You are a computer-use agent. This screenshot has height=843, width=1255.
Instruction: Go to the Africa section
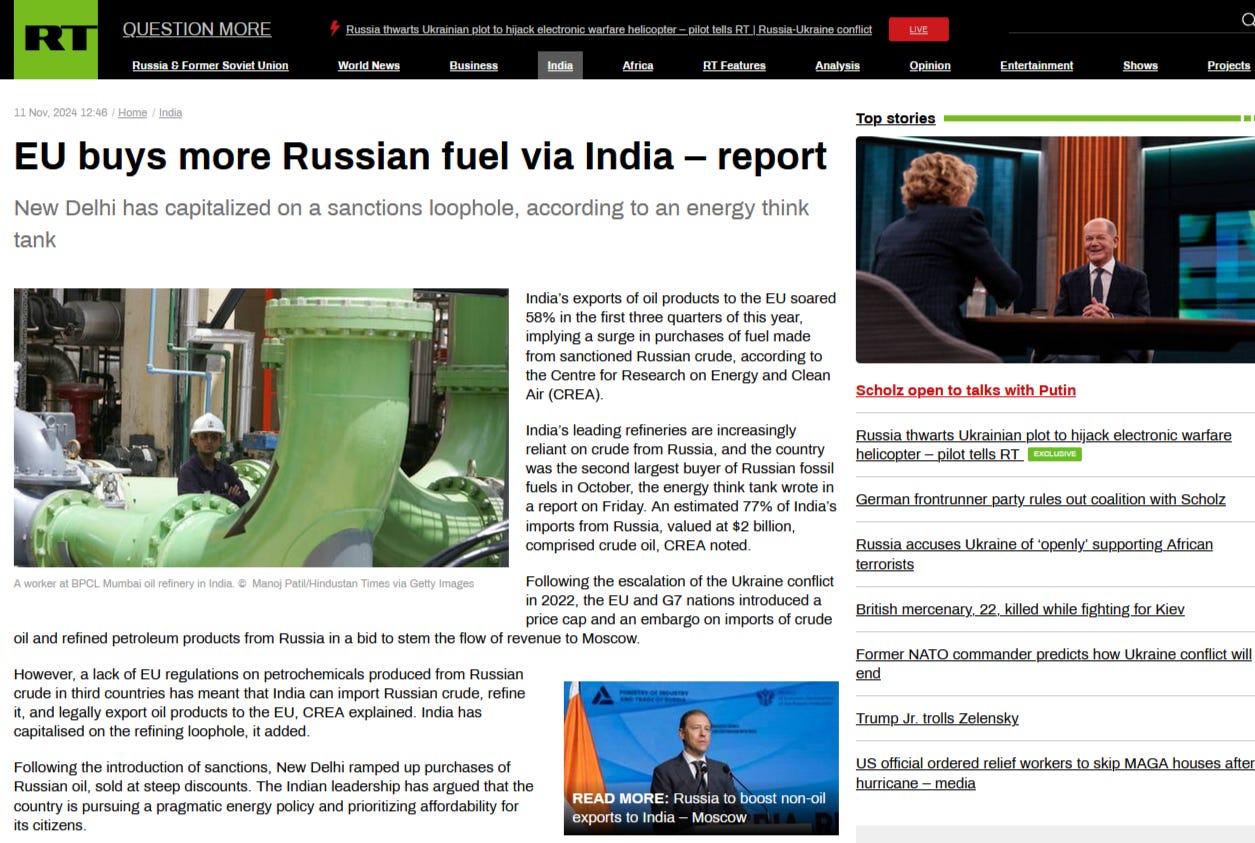point(638,66)
